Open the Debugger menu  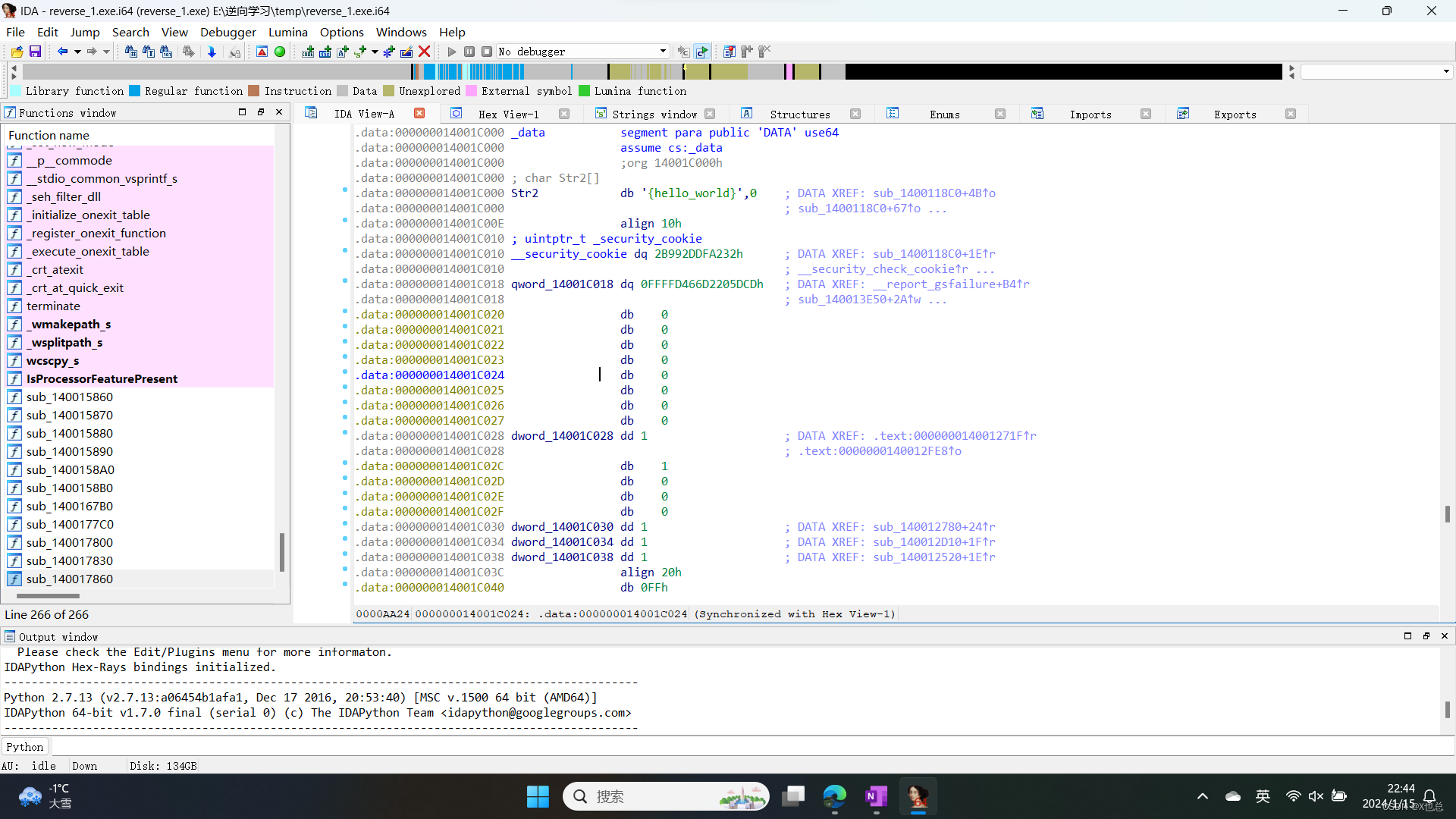(227, 32)
